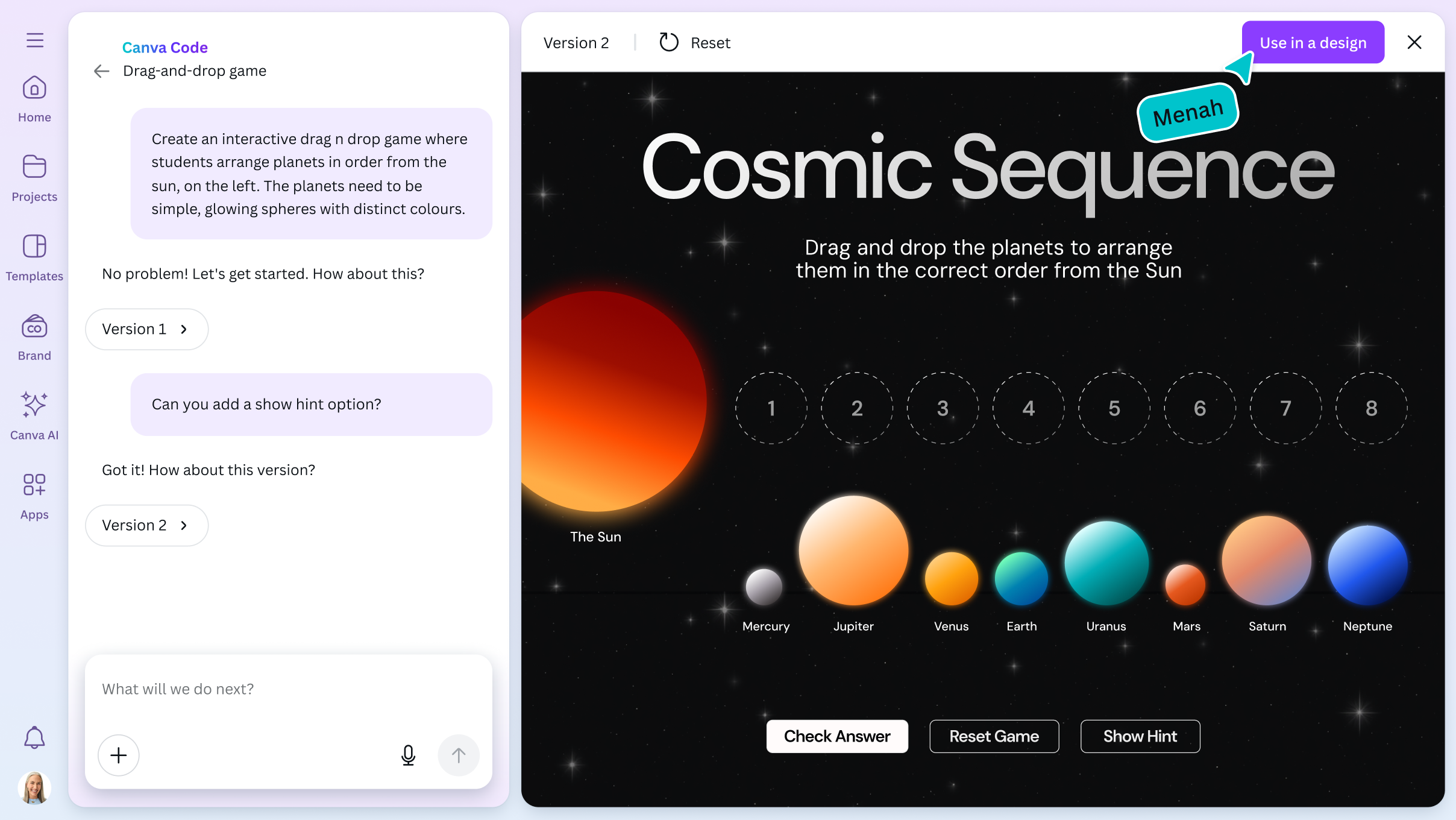The image size is (1456, 820).
Task: Browse Templates
Action: coord(34,255)
